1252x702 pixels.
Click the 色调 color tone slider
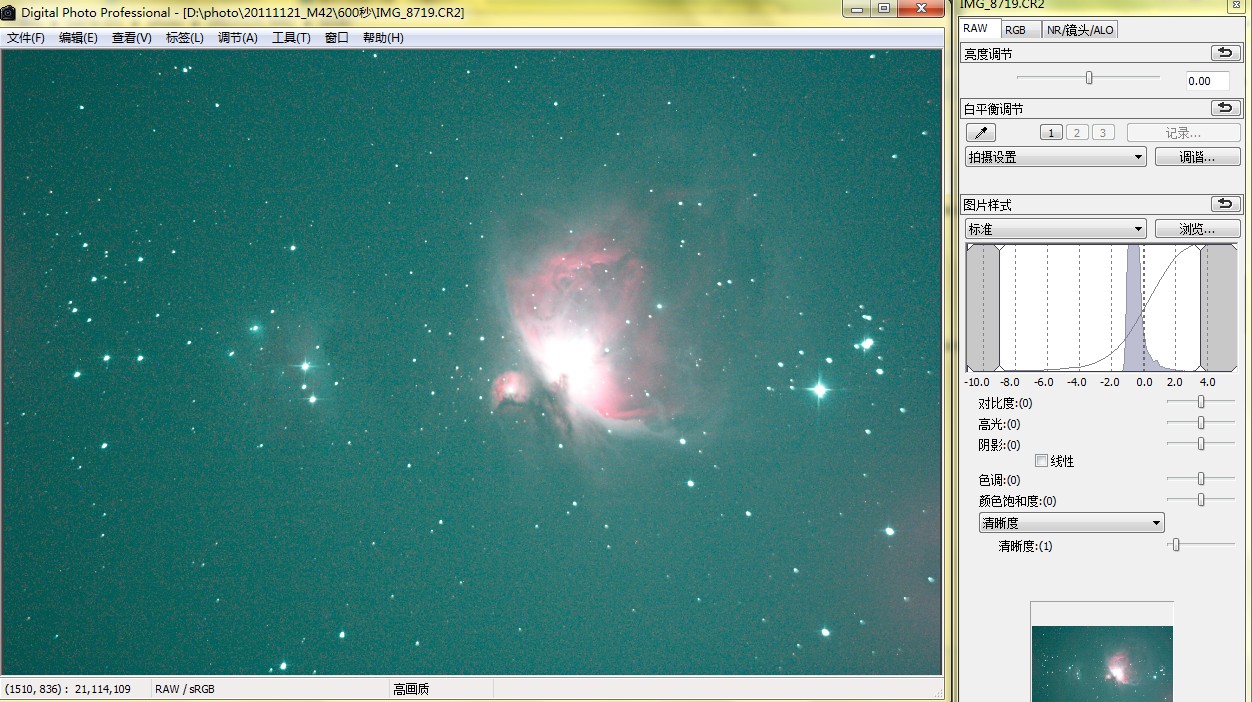click(x=1201, y=479)
